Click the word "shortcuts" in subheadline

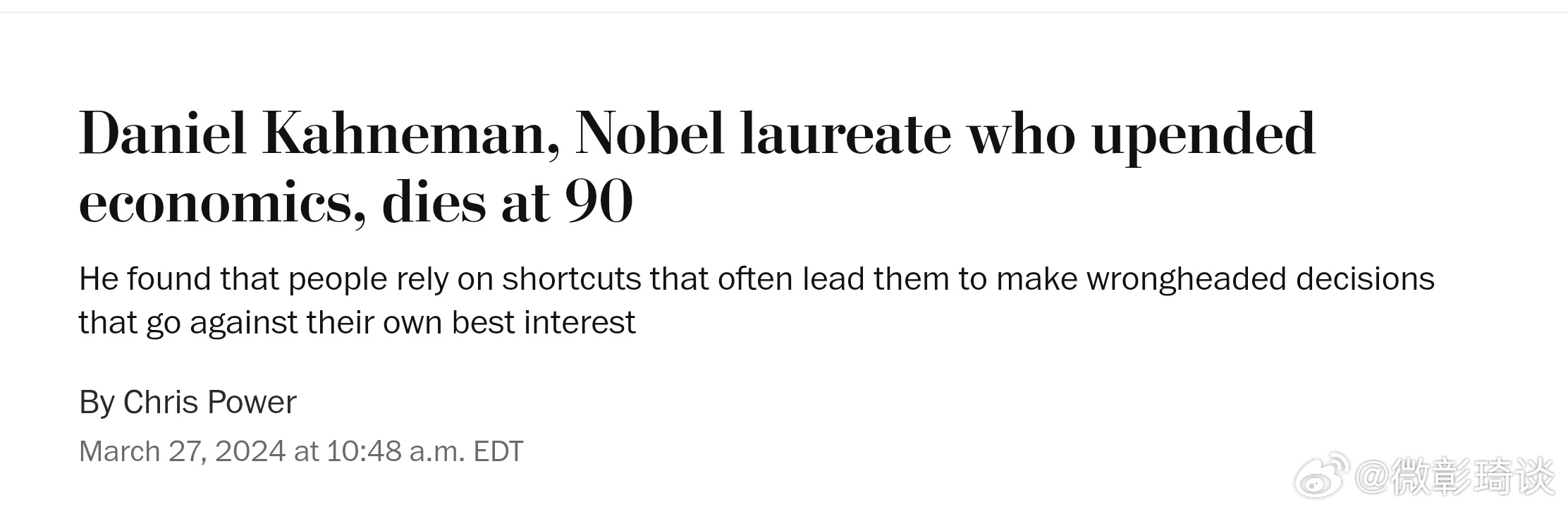click(x=572, y=279)
